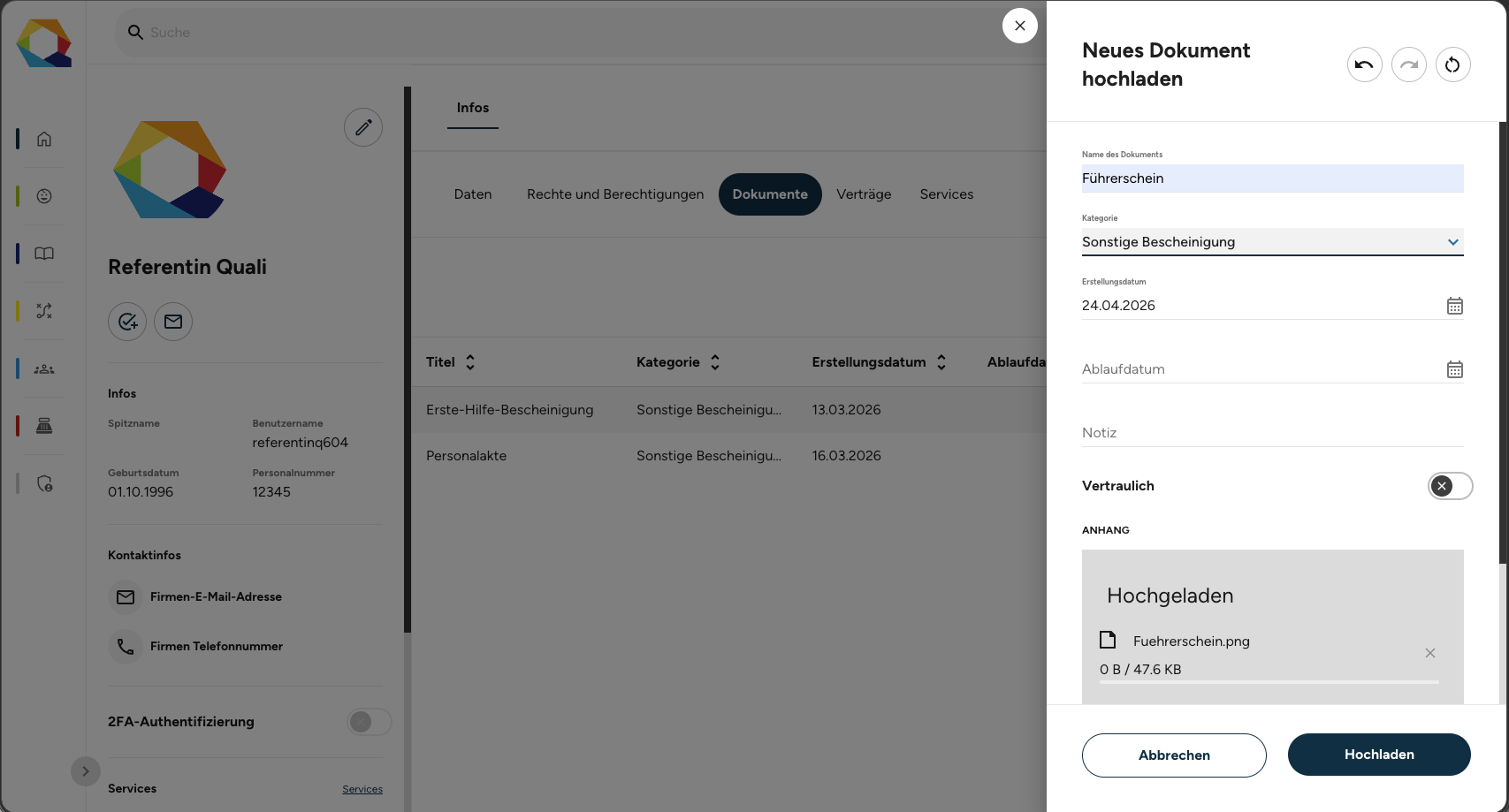Close the upload panel with the X

pos(1019,26)
